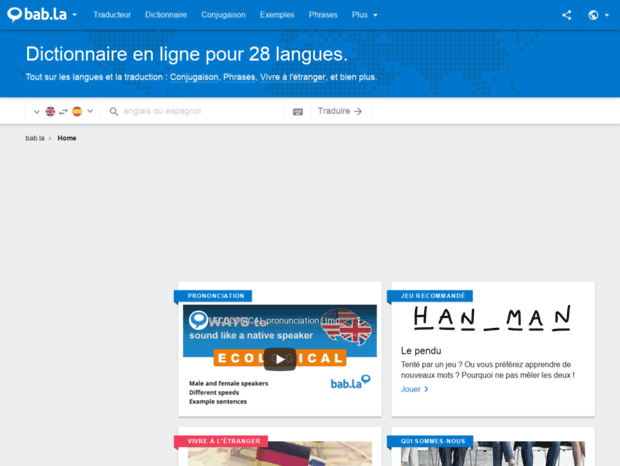The image size is (620, 466).
Task: Follow the Phrases link in the banner subtitle
Action: coord(239,77)
